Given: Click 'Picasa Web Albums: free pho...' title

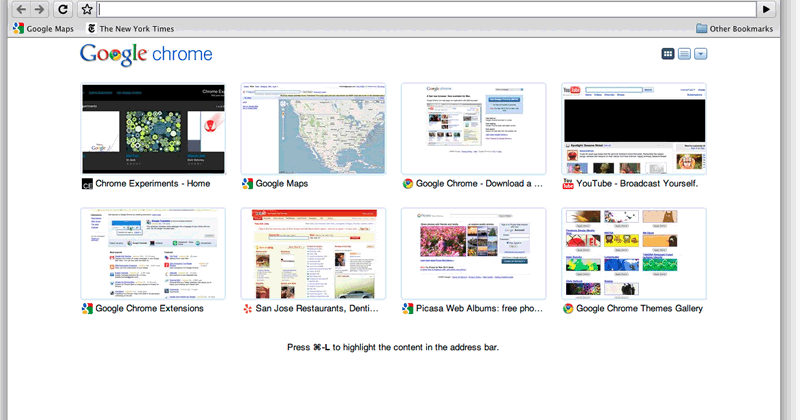Looking at the screenshot, I should point(479,308).
